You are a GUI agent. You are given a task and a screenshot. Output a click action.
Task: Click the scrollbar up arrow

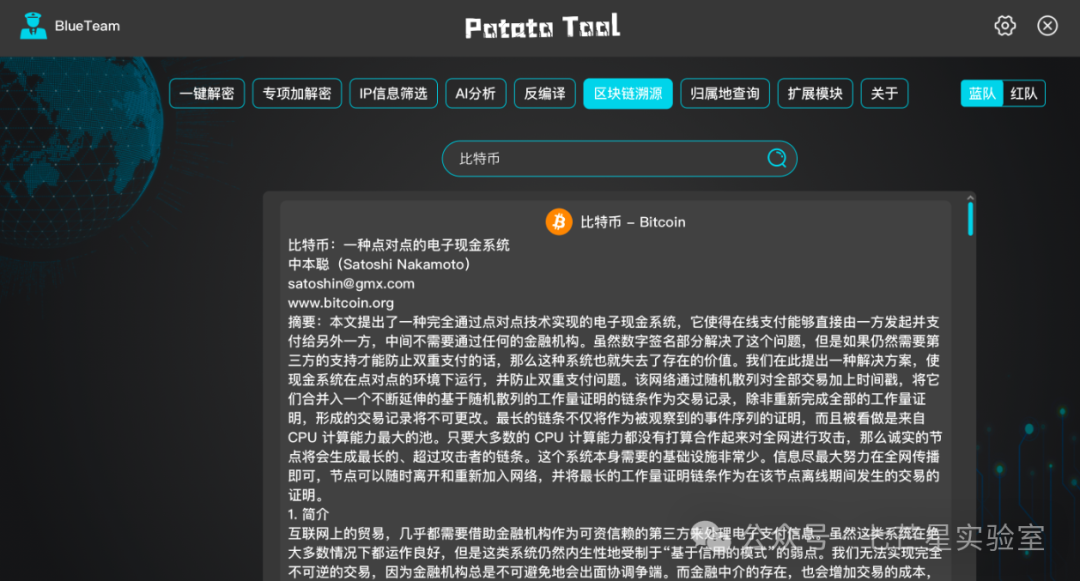coord(970,198)
